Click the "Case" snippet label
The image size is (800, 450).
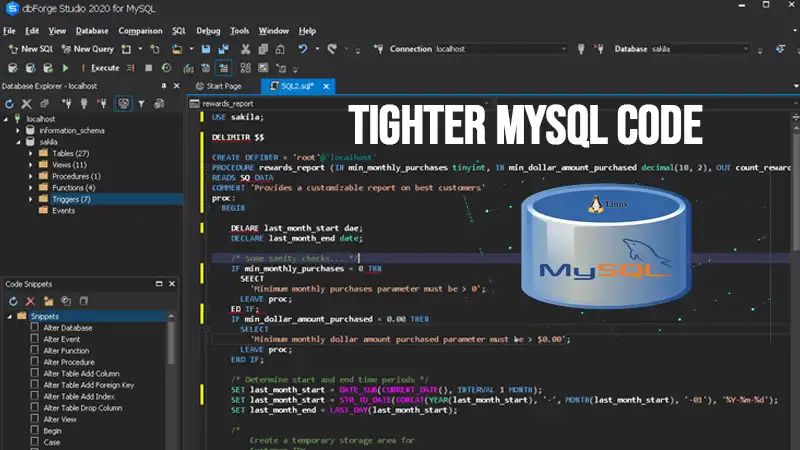tap(52, 442)
